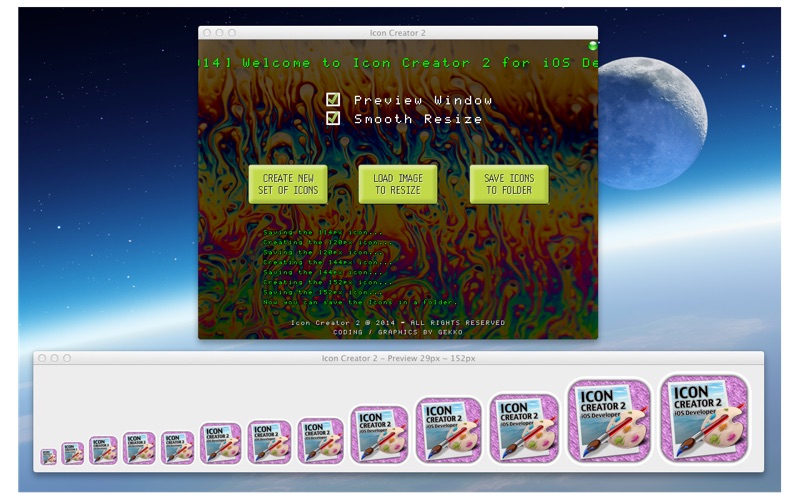The image size is (800, 500).
Task: Click the Icon Creator 2 main window title
Action: point(397,33)
